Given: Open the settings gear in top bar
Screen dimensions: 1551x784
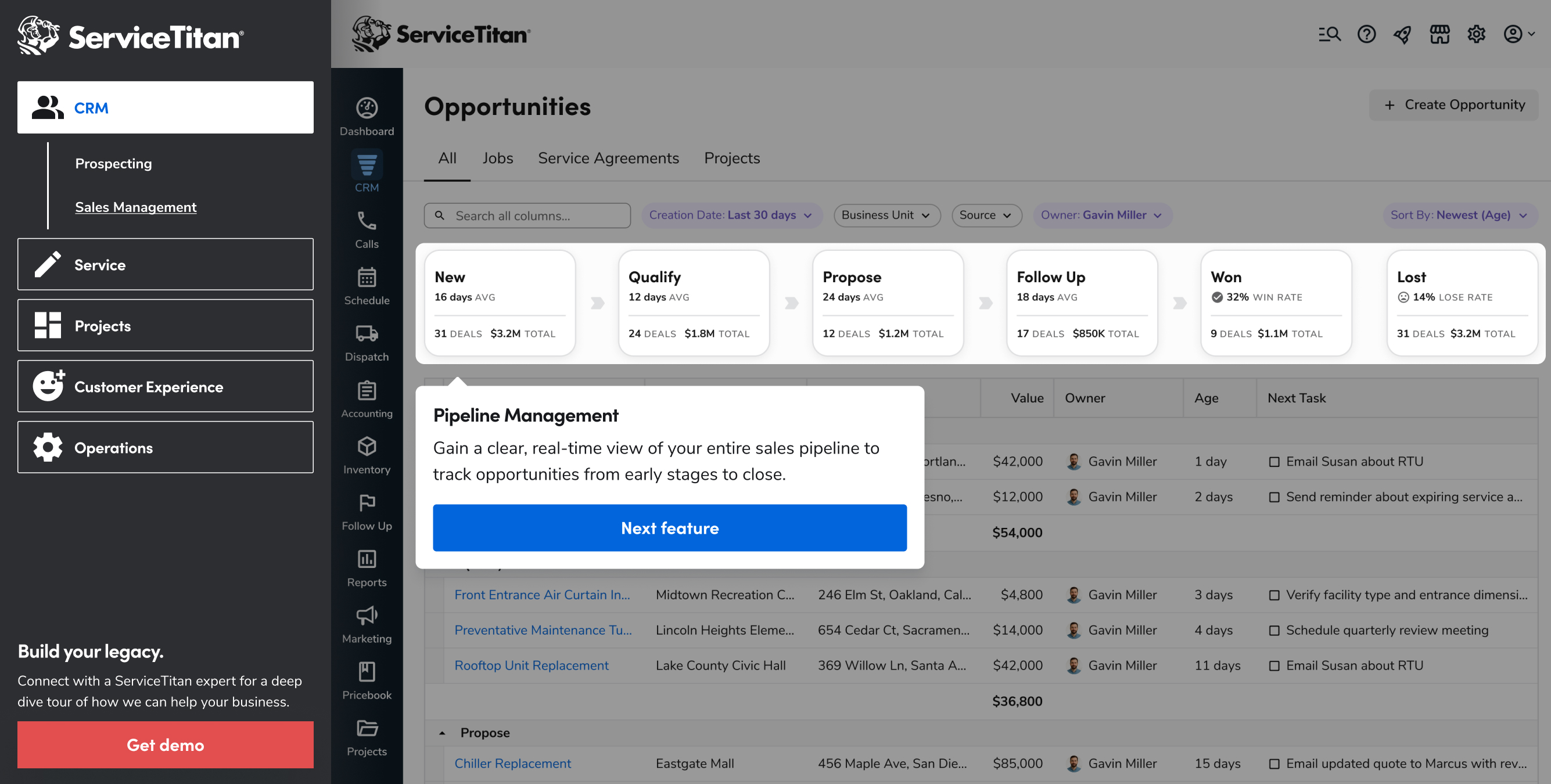Looking at the screenshot, I should point(1475,34).
